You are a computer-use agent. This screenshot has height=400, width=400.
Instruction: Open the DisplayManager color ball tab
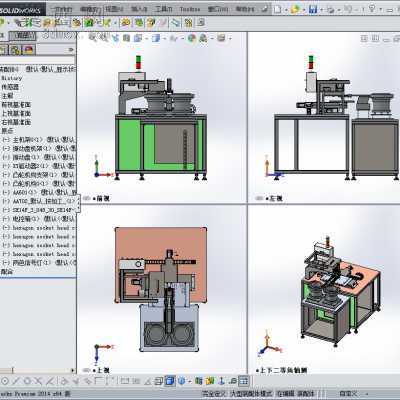pyautogui.click(x=29, y=50)
